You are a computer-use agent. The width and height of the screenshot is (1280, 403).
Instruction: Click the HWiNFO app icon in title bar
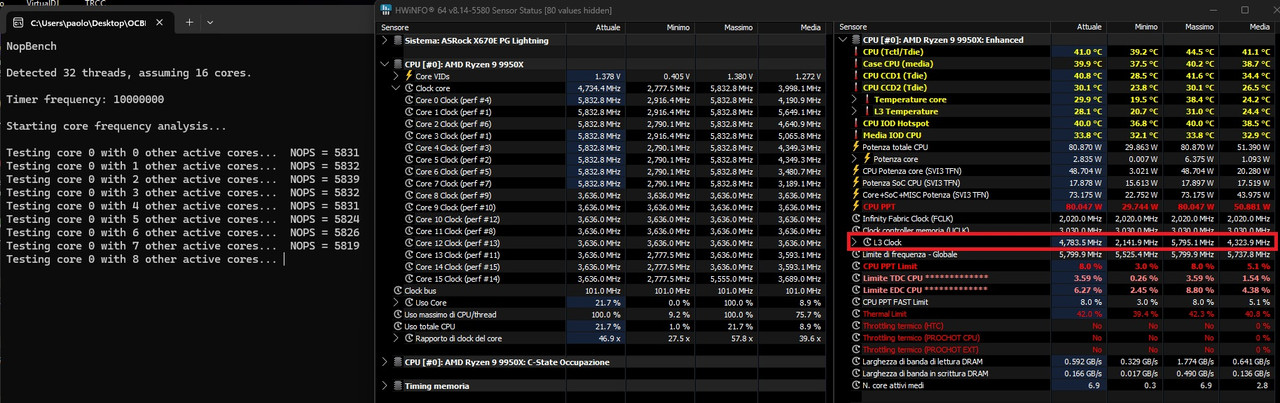[x=387, y=8]
